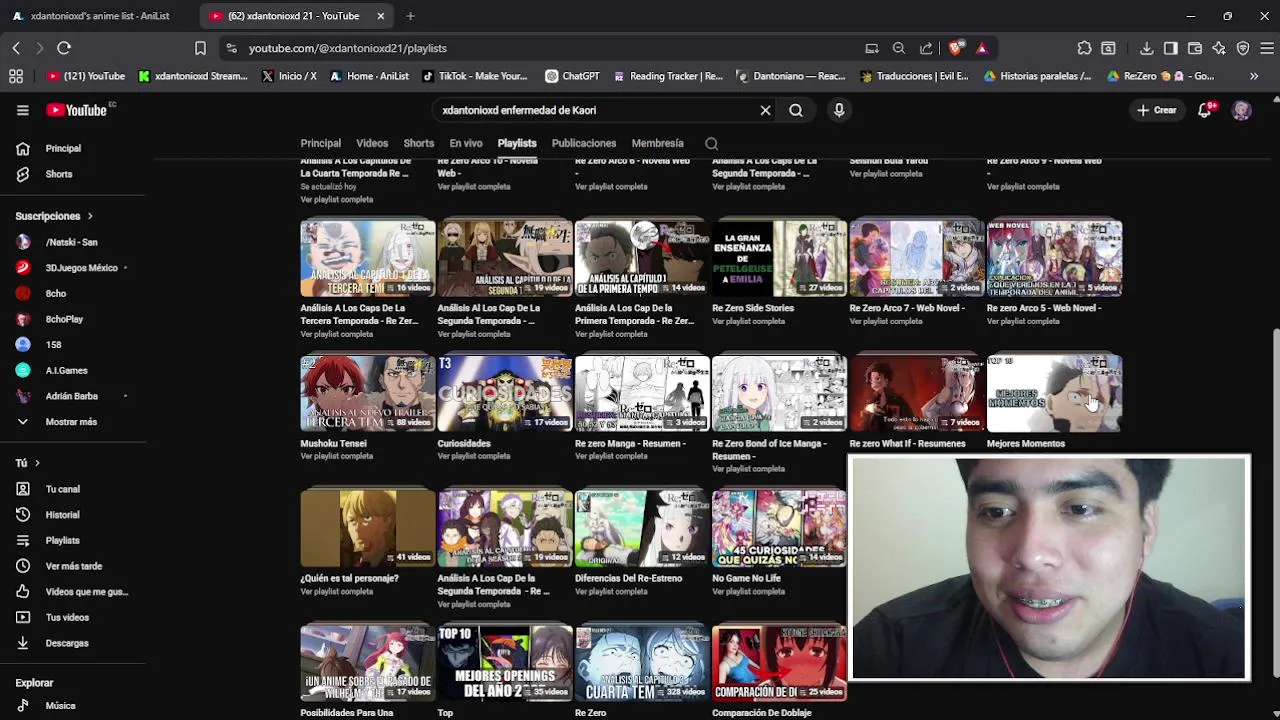
Task: Open the notifications bell
Action: [x=1205, y=110]
